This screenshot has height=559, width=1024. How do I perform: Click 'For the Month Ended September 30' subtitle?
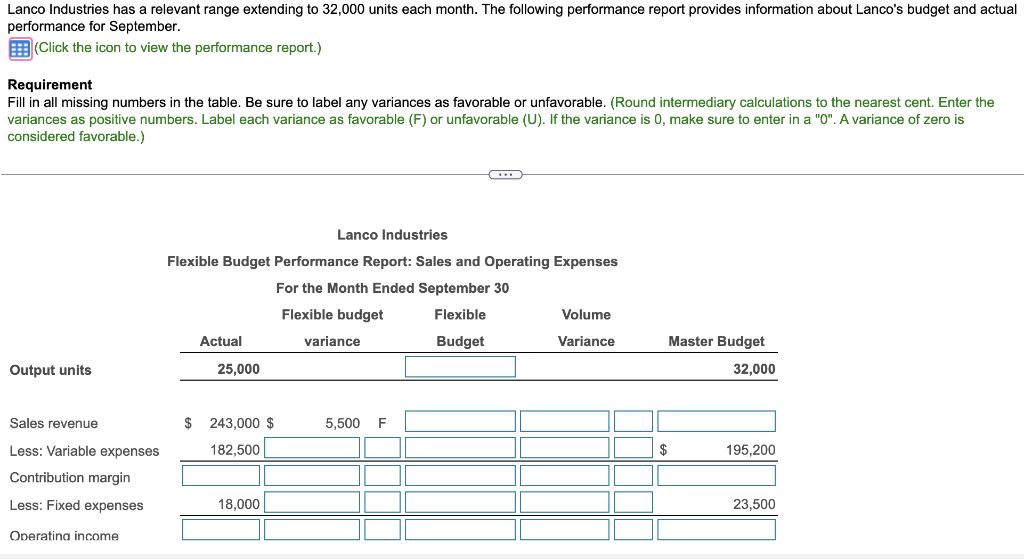click(x=392, y=289)
